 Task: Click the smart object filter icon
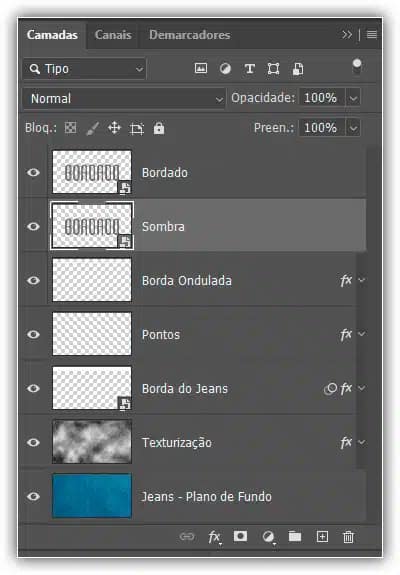click(x=298, y=69)
